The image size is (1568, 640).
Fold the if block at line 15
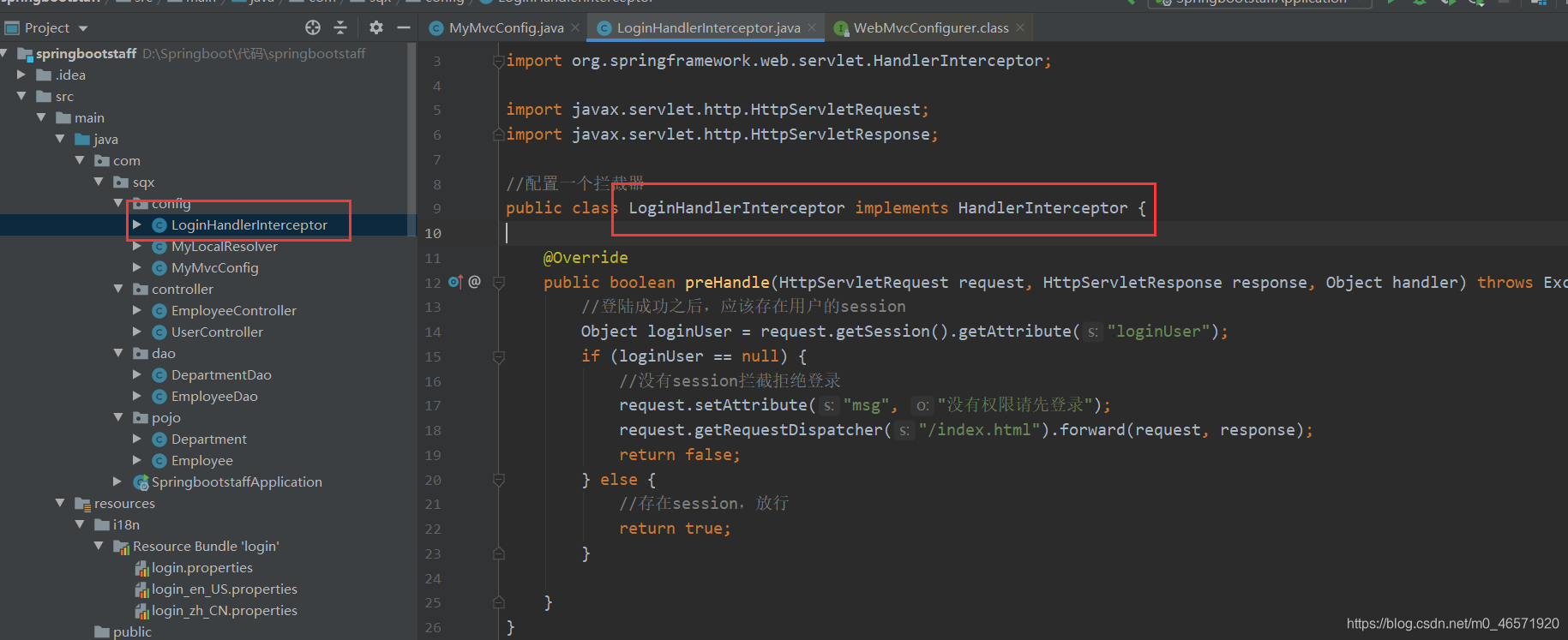point(499,356)
